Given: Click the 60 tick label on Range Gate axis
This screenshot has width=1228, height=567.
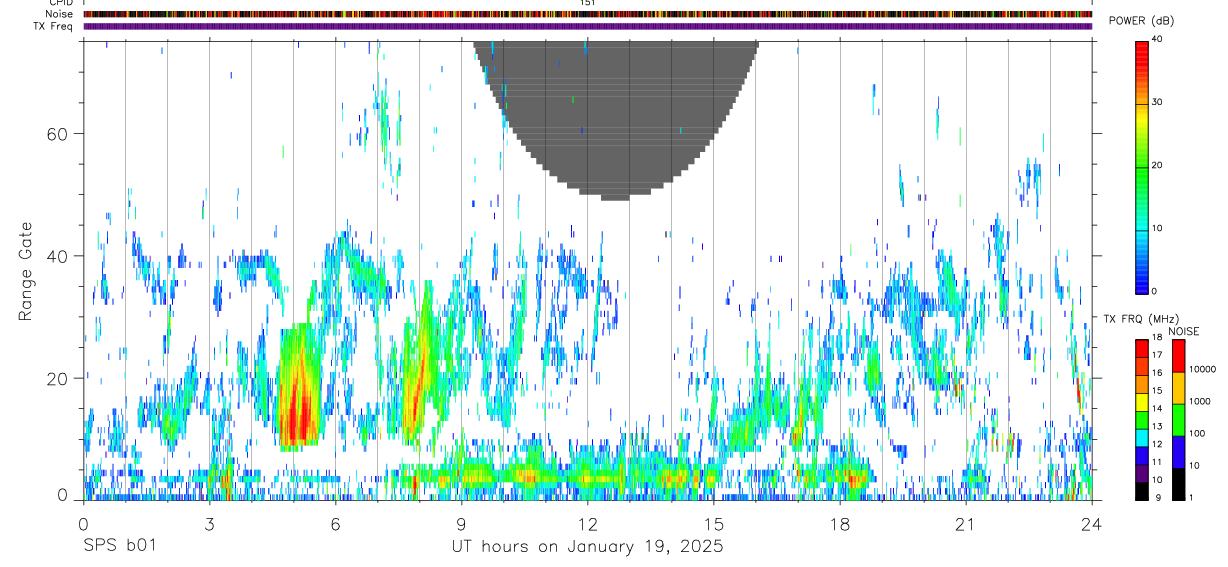Looking at the screenshot, I should 56,134.
